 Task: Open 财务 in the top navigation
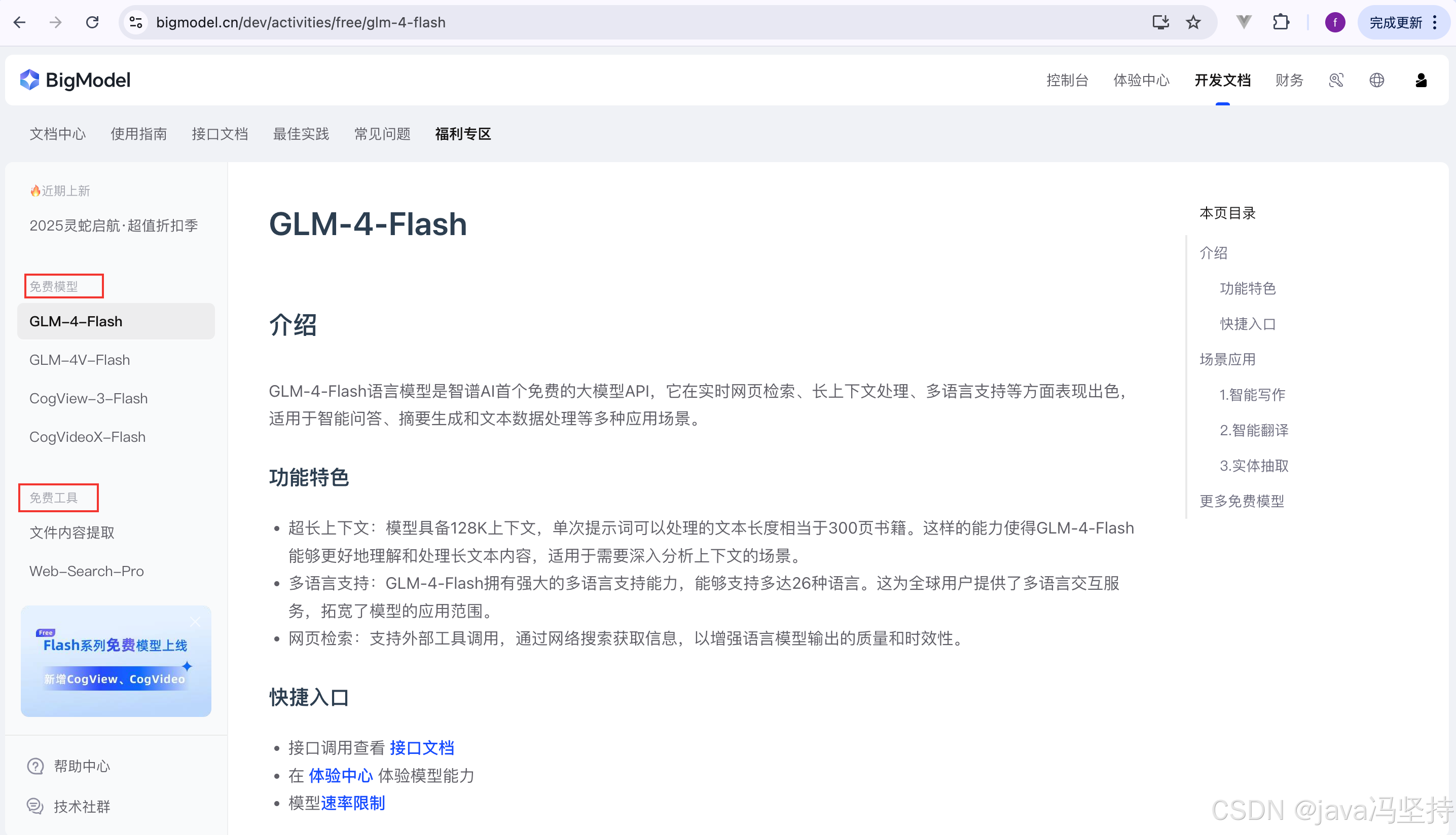pos(1289,80)
